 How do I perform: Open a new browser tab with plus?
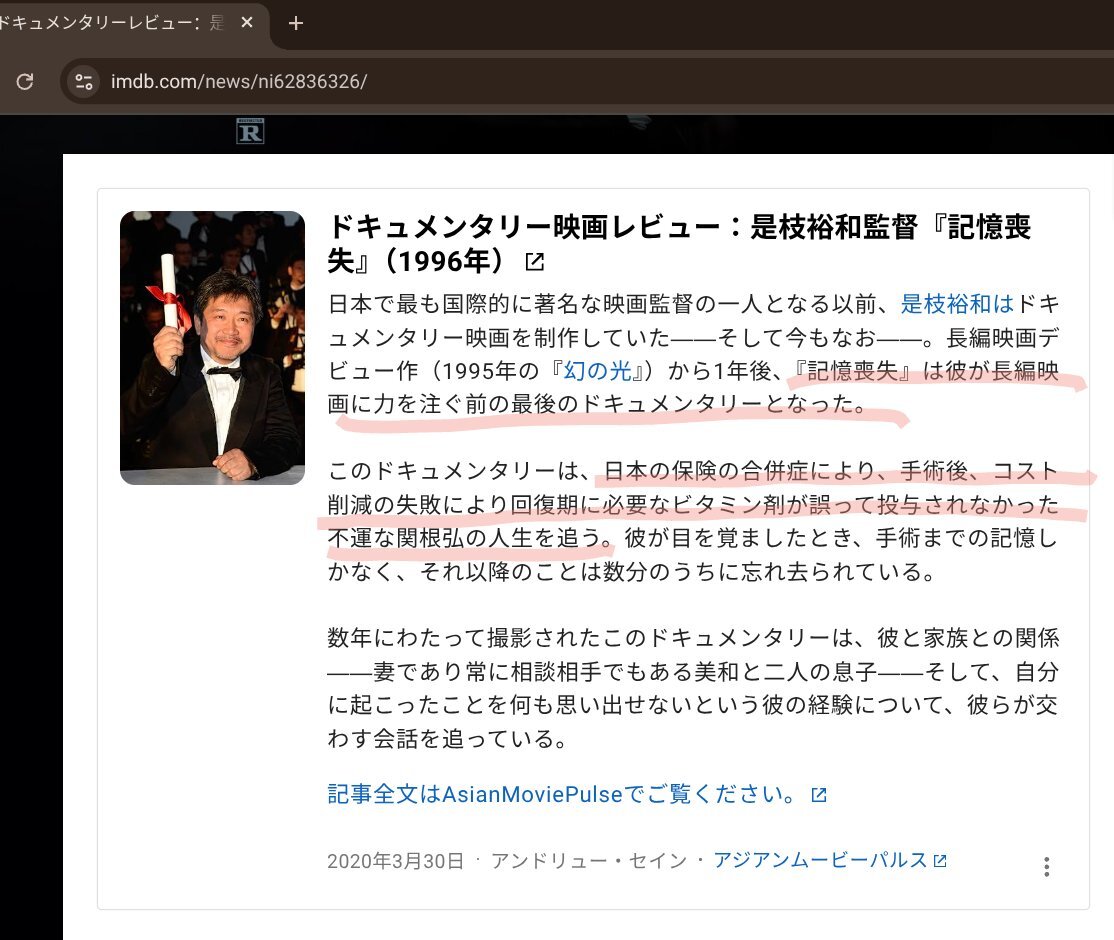[x=295, y=23]
